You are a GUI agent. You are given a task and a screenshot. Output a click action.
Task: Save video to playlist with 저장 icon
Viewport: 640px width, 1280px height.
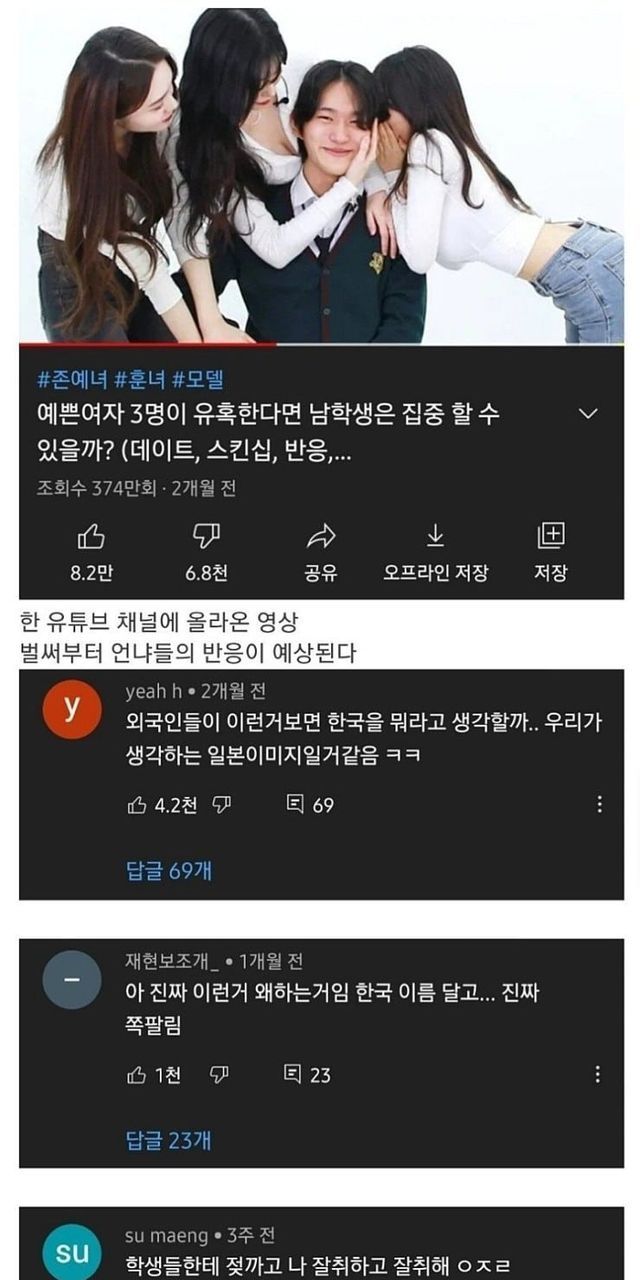[x=551, y=537]
